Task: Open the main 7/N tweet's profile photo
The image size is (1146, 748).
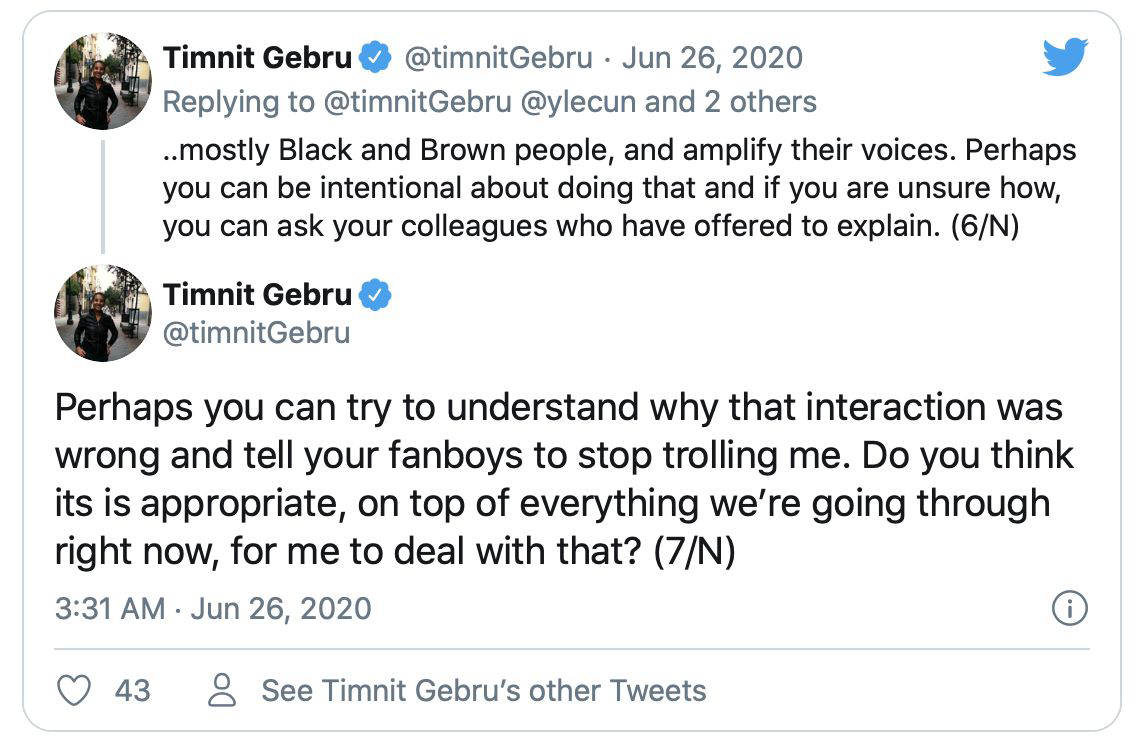Action: point(101,313)
